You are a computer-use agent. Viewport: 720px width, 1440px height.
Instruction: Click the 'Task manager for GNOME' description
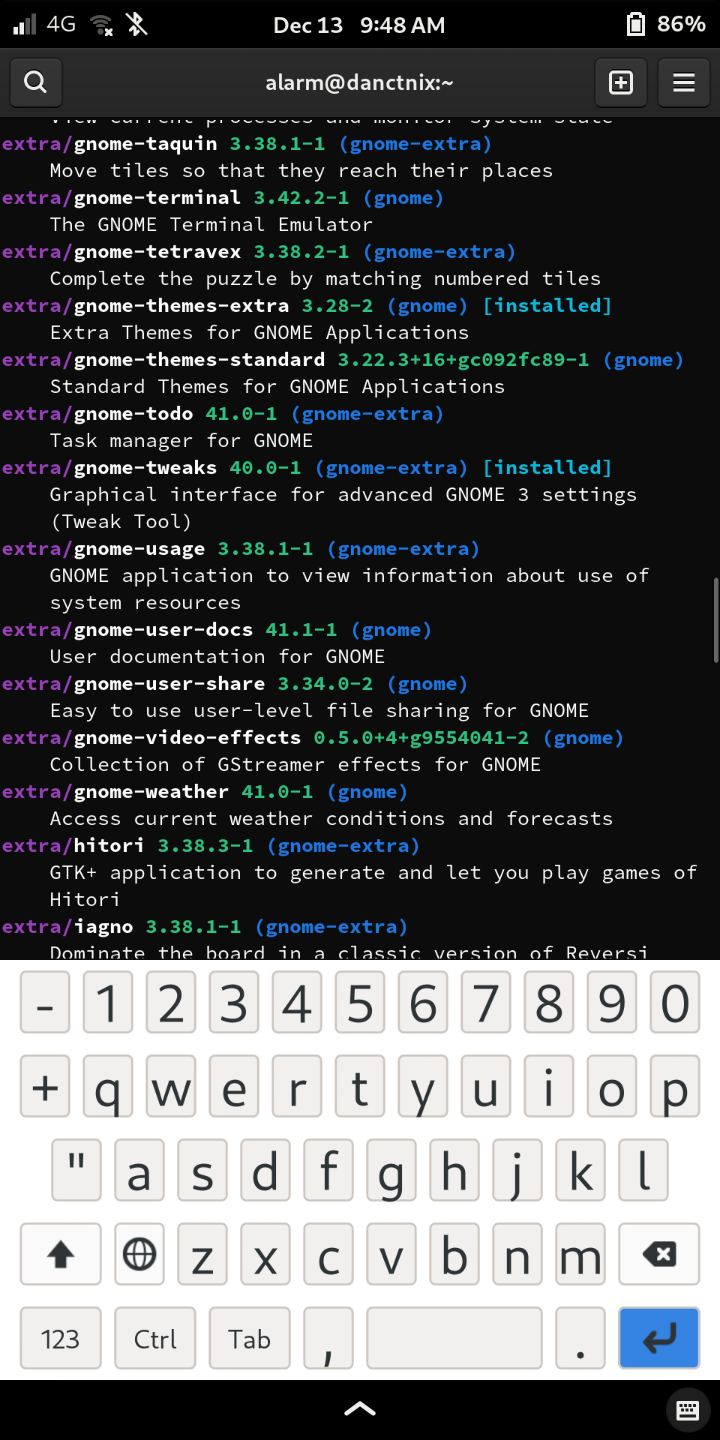point(181,441)
